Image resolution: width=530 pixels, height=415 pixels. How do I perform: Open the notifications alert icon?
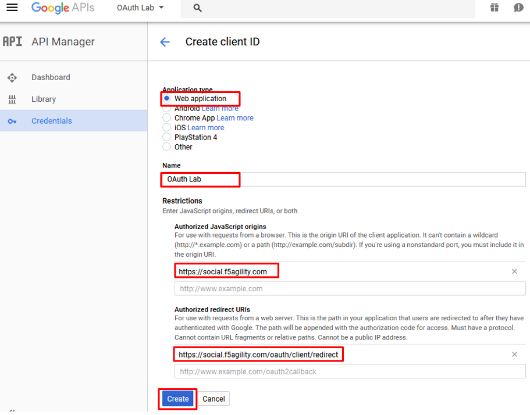coord(518,7)
